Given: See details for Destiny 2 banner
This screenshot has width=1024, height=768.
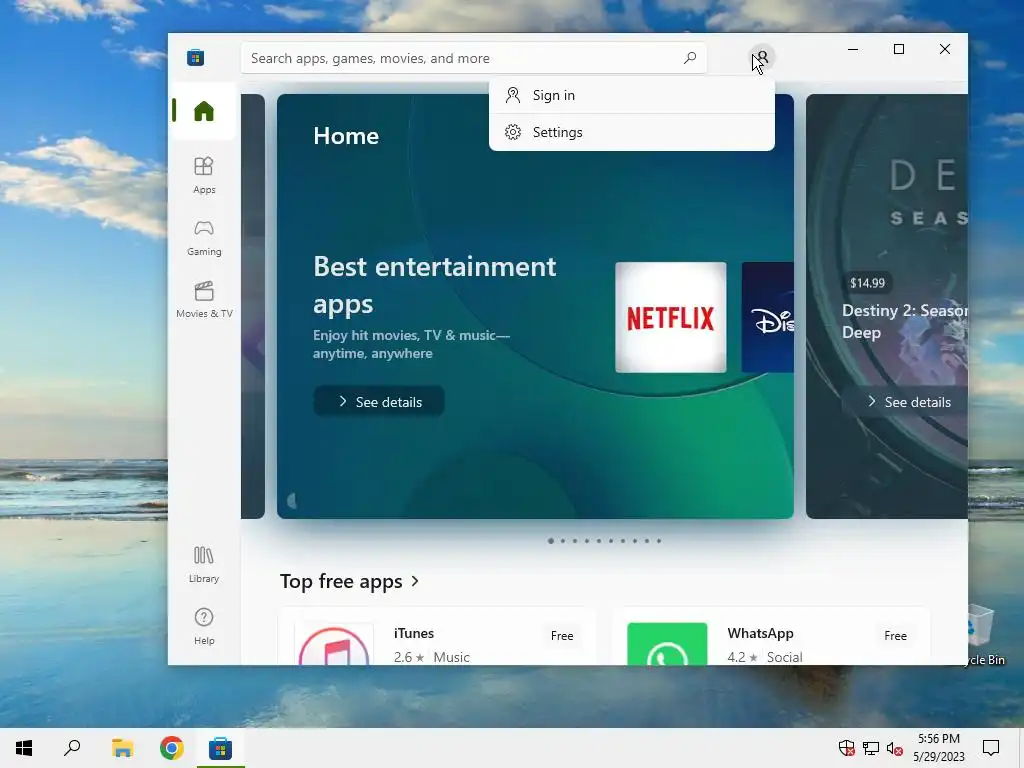Looking at the screenshot, I should [905, 402].
